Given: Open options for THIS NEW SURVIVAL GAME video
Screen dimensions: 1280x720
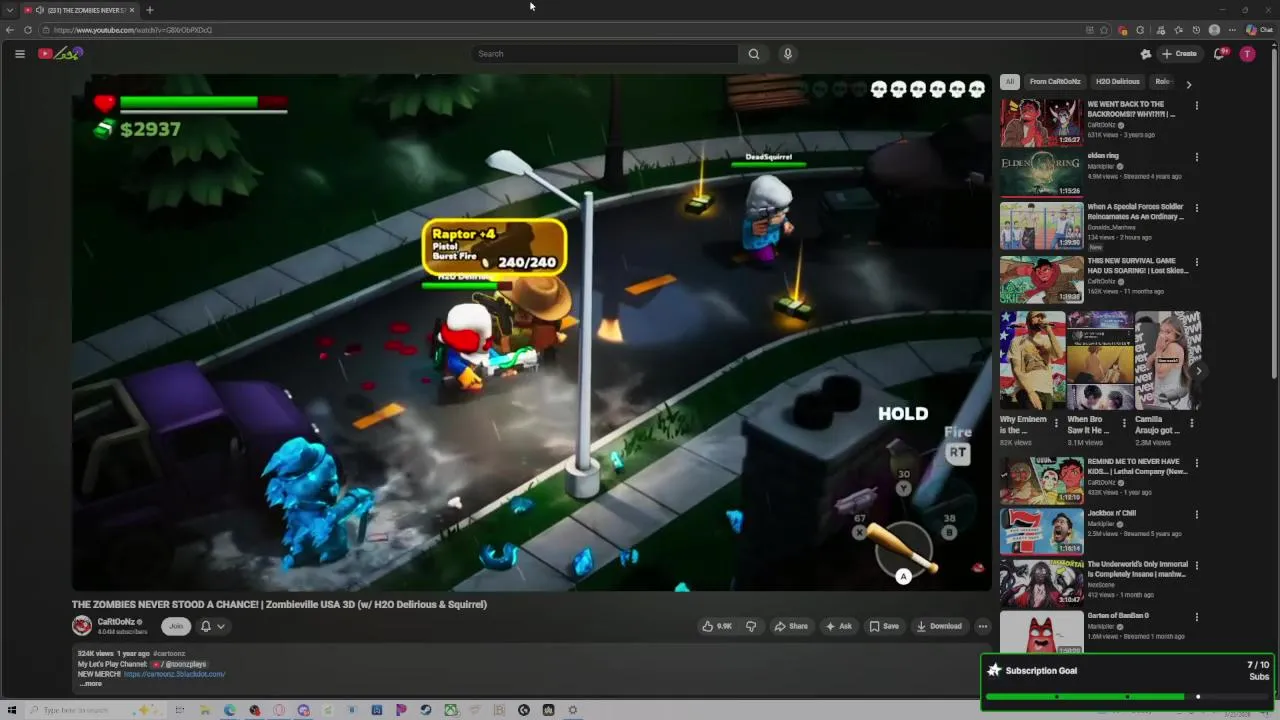Looking at the screenshot, I should coord(1196,262).
